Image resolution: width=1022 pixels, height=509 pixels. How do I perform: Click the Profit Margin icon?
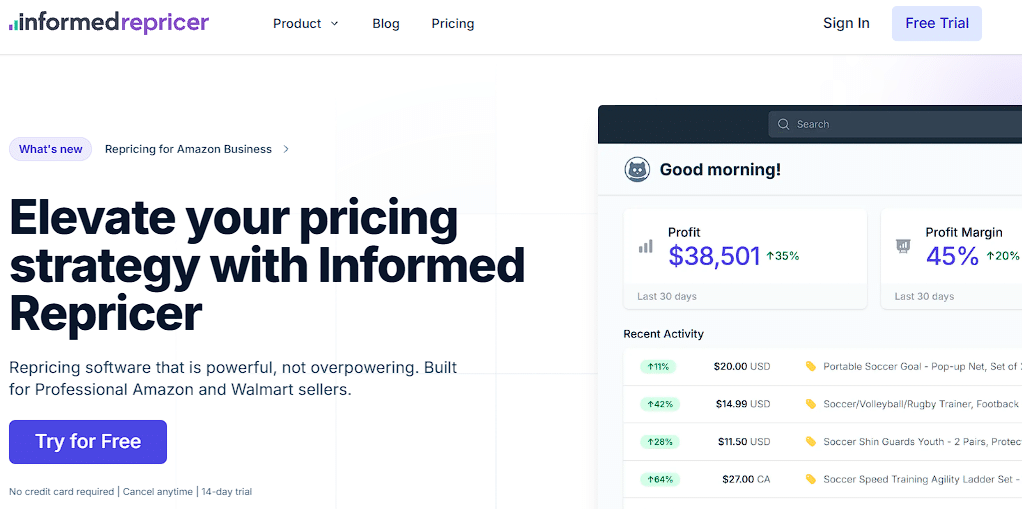pos(903,246)
